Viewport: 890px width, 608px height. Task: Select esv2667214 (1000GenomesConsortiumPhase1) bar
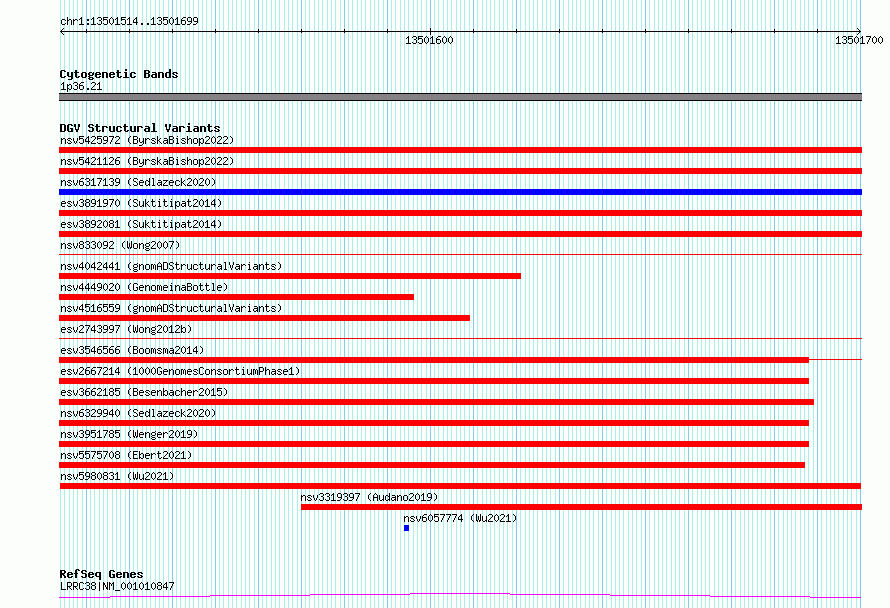(x=434, y=381)
